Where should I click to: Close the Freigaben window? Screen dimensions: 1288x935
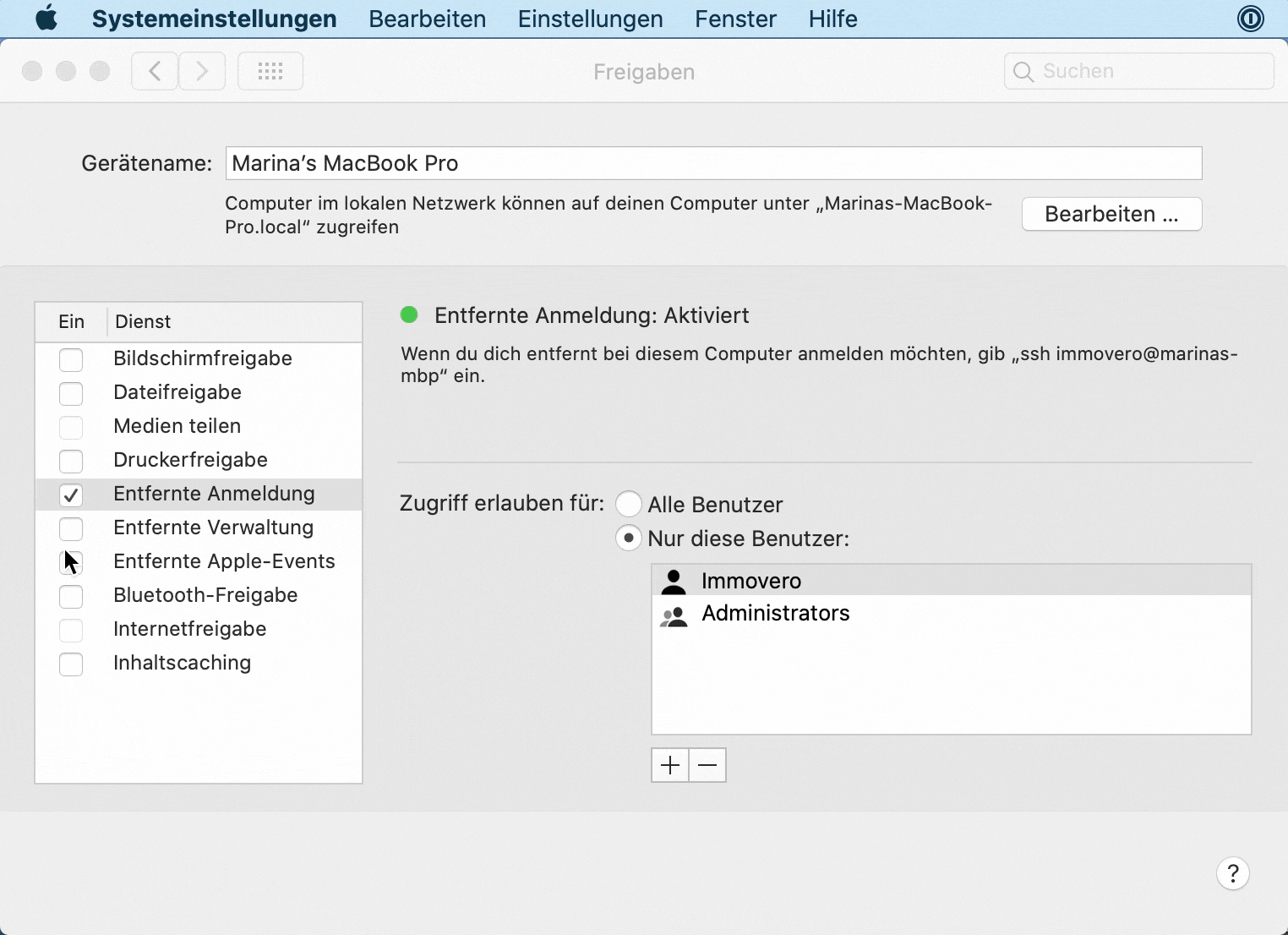pyautogui.click(x=32, y=71)
